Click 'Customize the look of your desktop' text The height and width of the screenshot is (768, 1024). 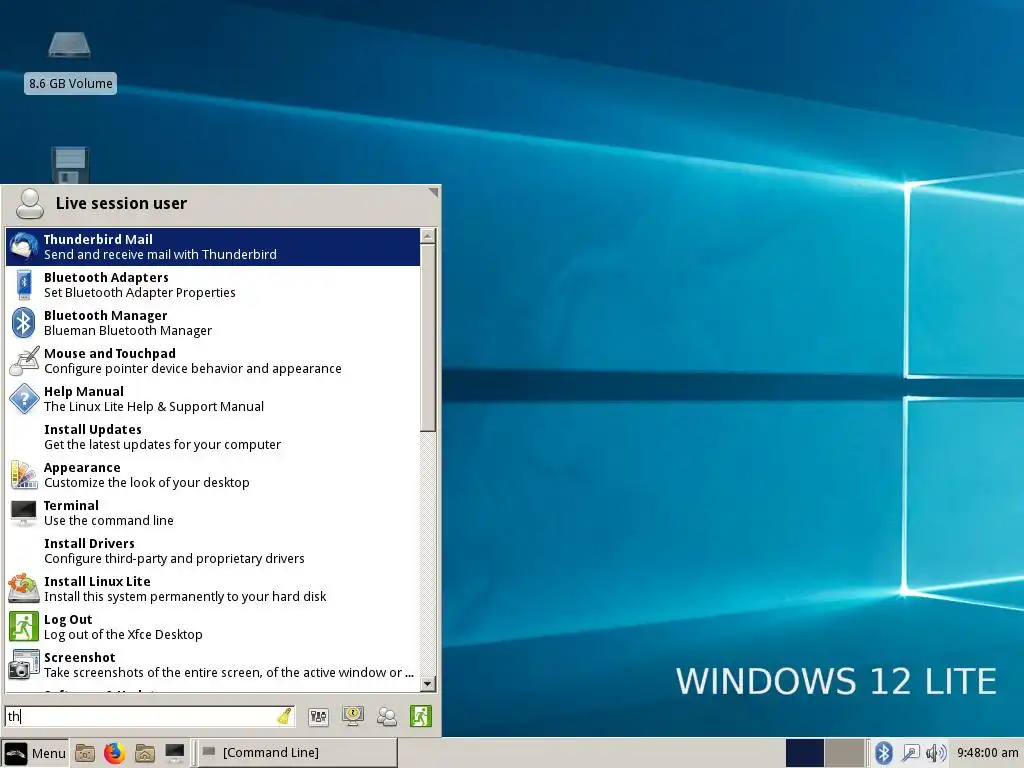coord(146,483)
